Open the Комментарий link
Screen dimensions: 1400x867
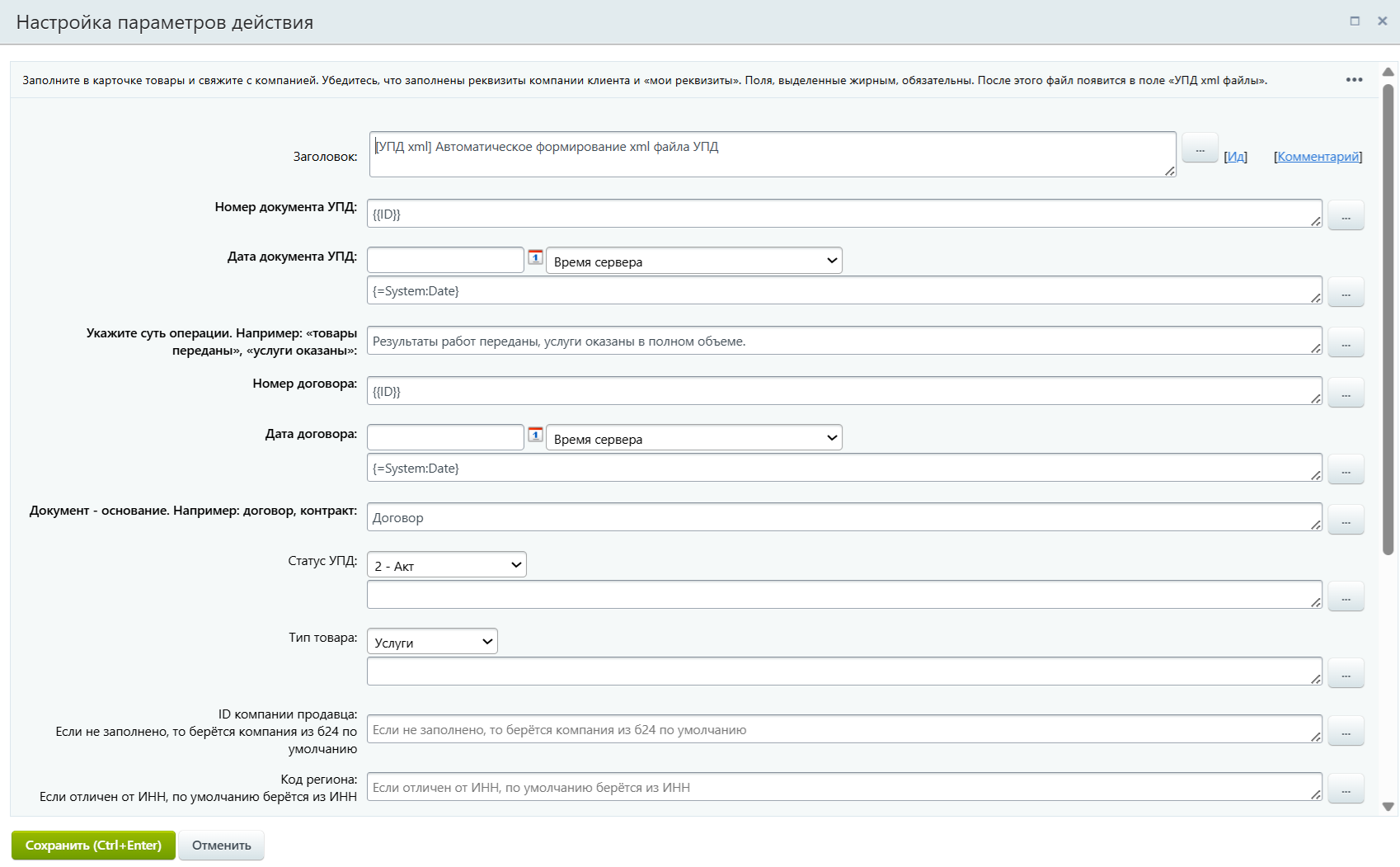(1318, 157)
